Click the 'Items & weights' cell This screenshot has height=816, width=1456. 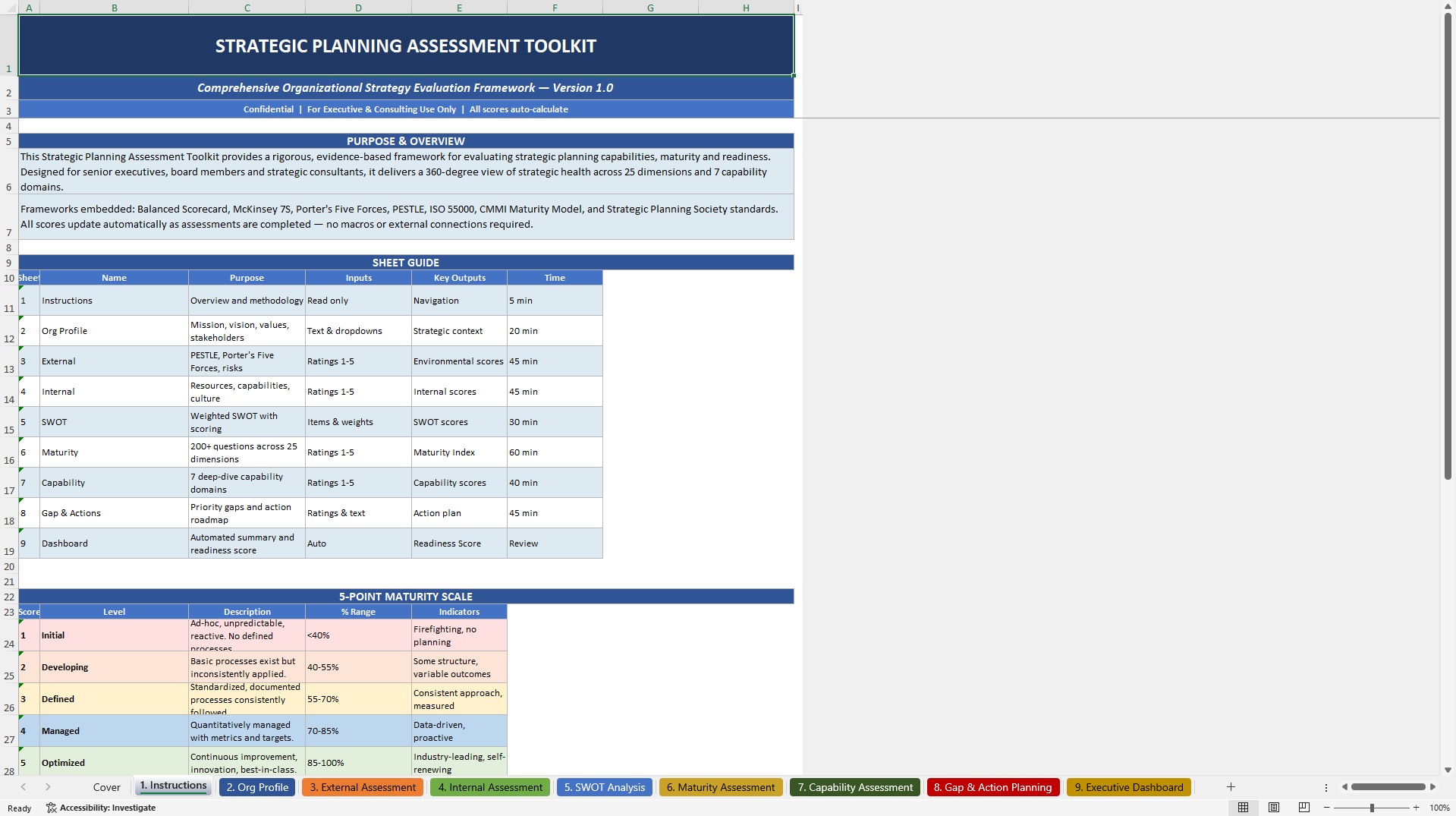click(358, 422)
